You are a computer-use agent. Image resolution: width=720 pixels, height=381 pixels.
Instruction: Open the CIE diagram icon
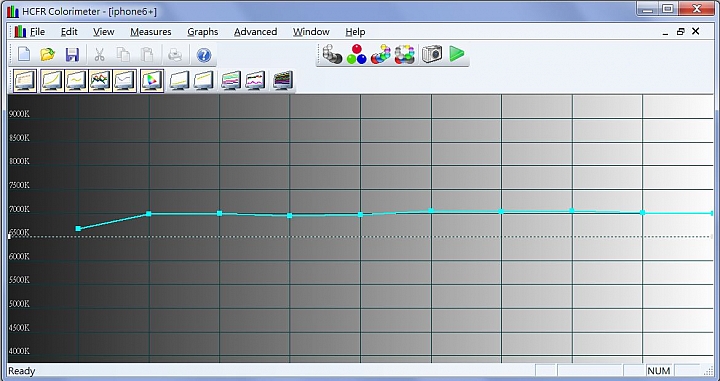(152, 81)
